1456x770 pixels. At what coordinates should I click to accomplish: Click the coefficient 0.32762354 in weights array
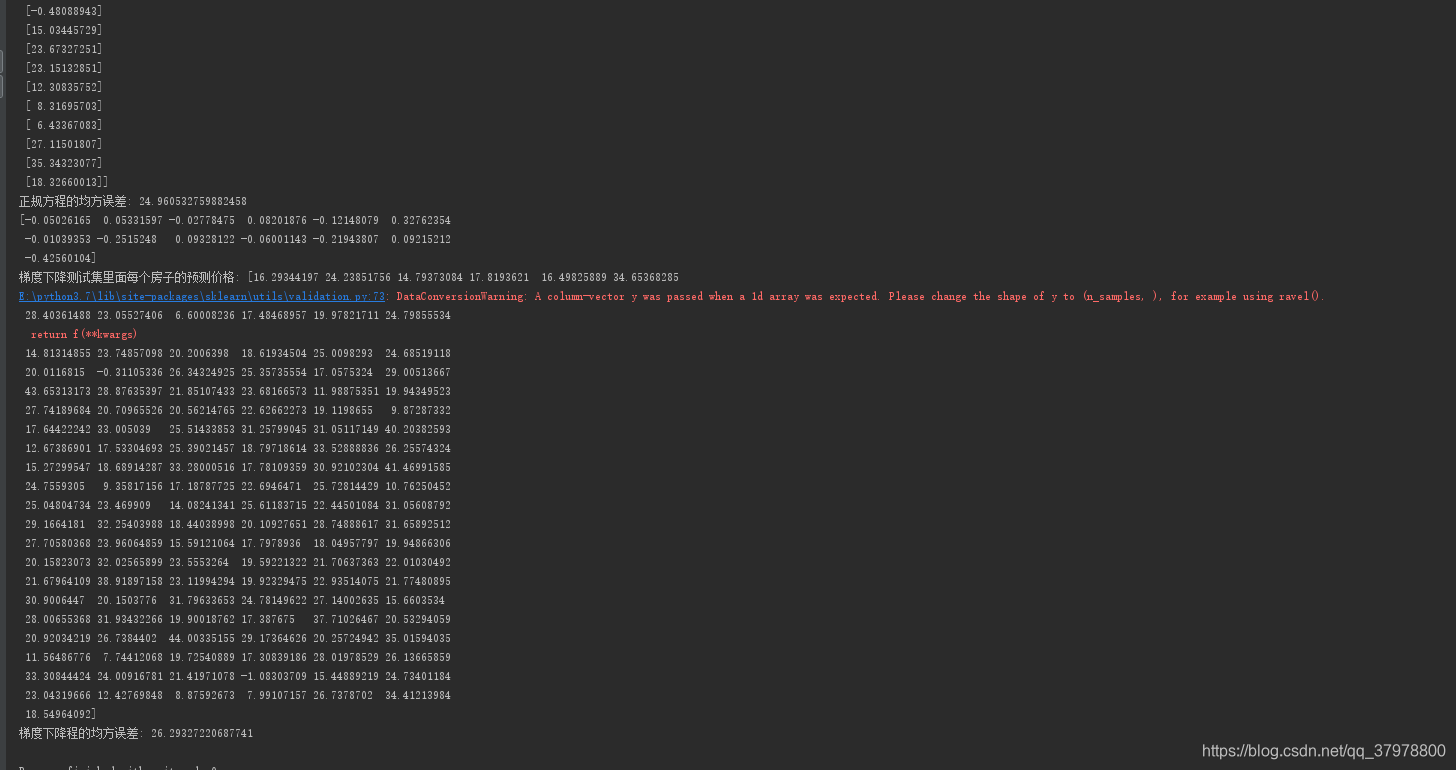[421, 221]
